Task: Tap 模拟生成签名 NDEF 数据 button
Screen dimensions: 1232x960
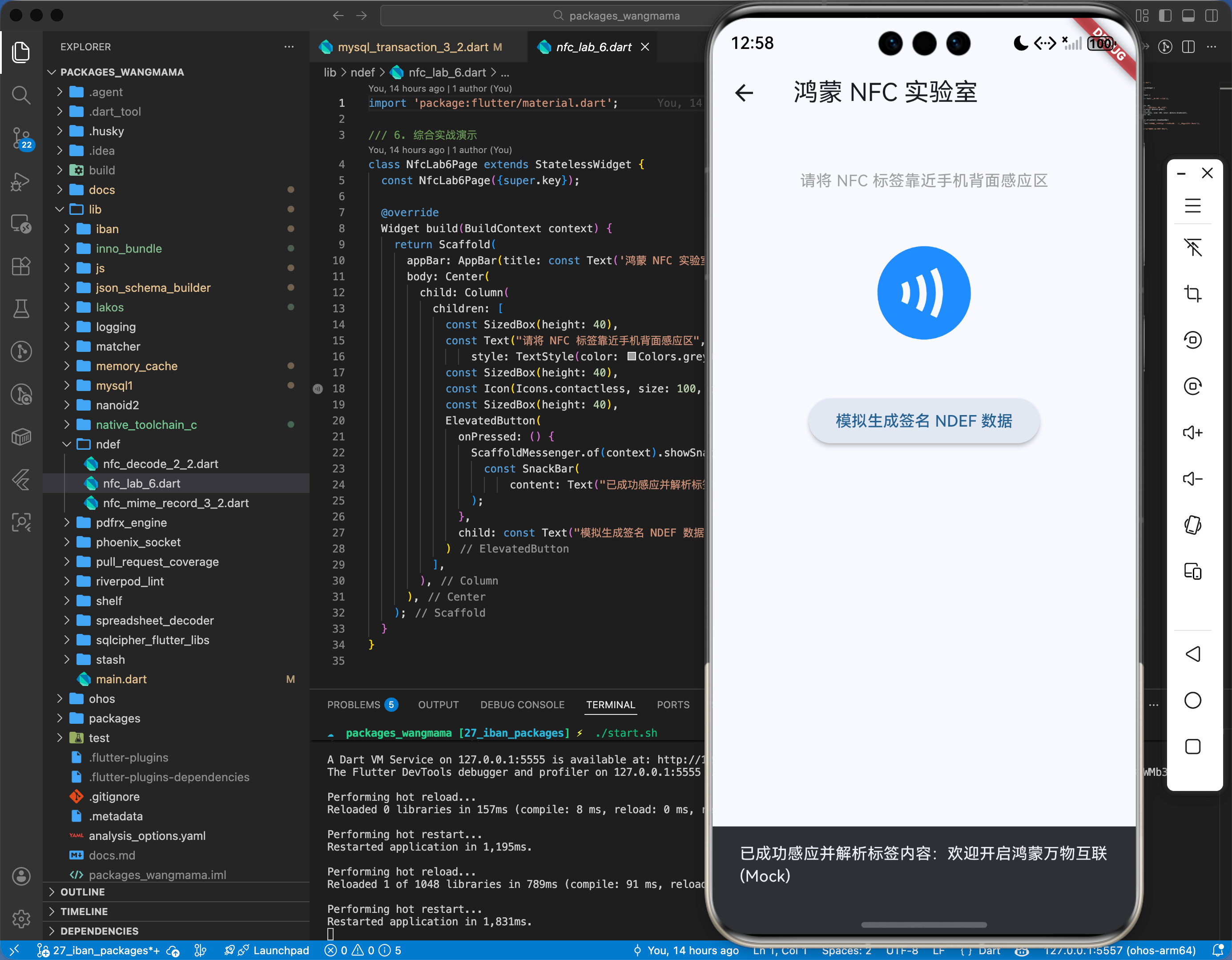Action: point(923,421)
